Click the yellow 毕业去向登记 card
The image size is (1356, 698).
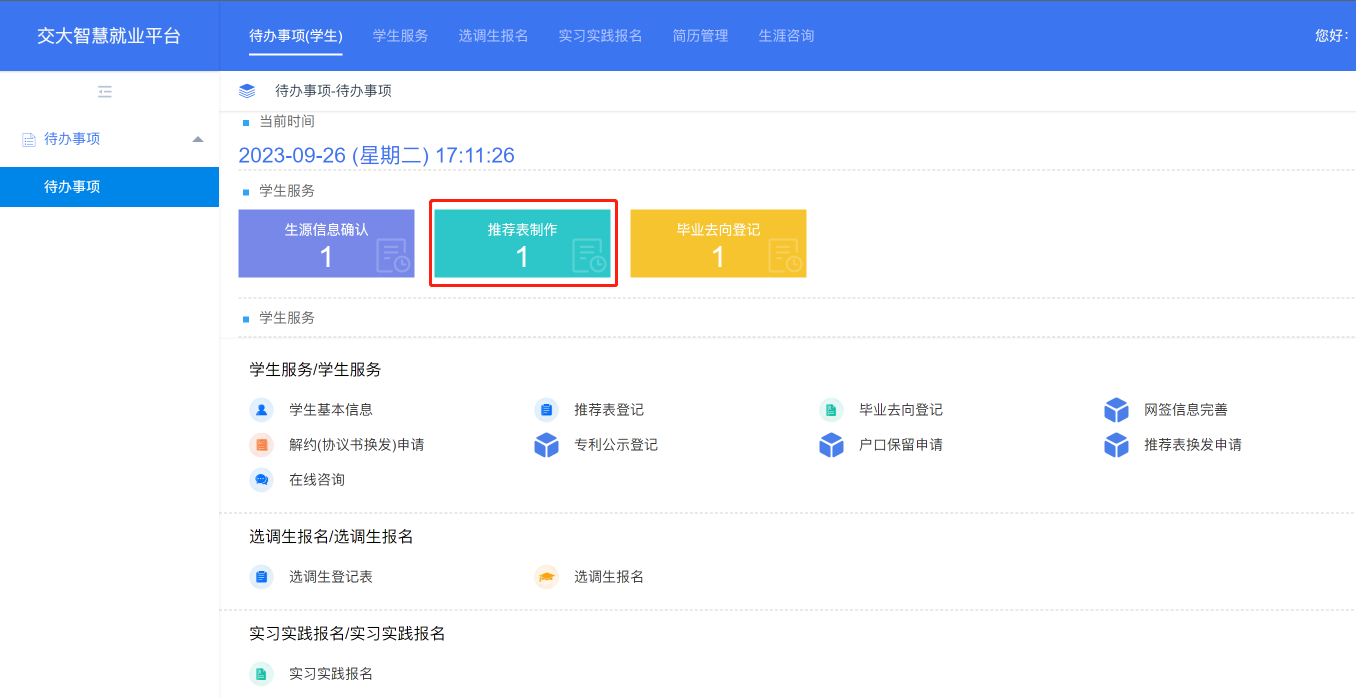tap(718, 243)
